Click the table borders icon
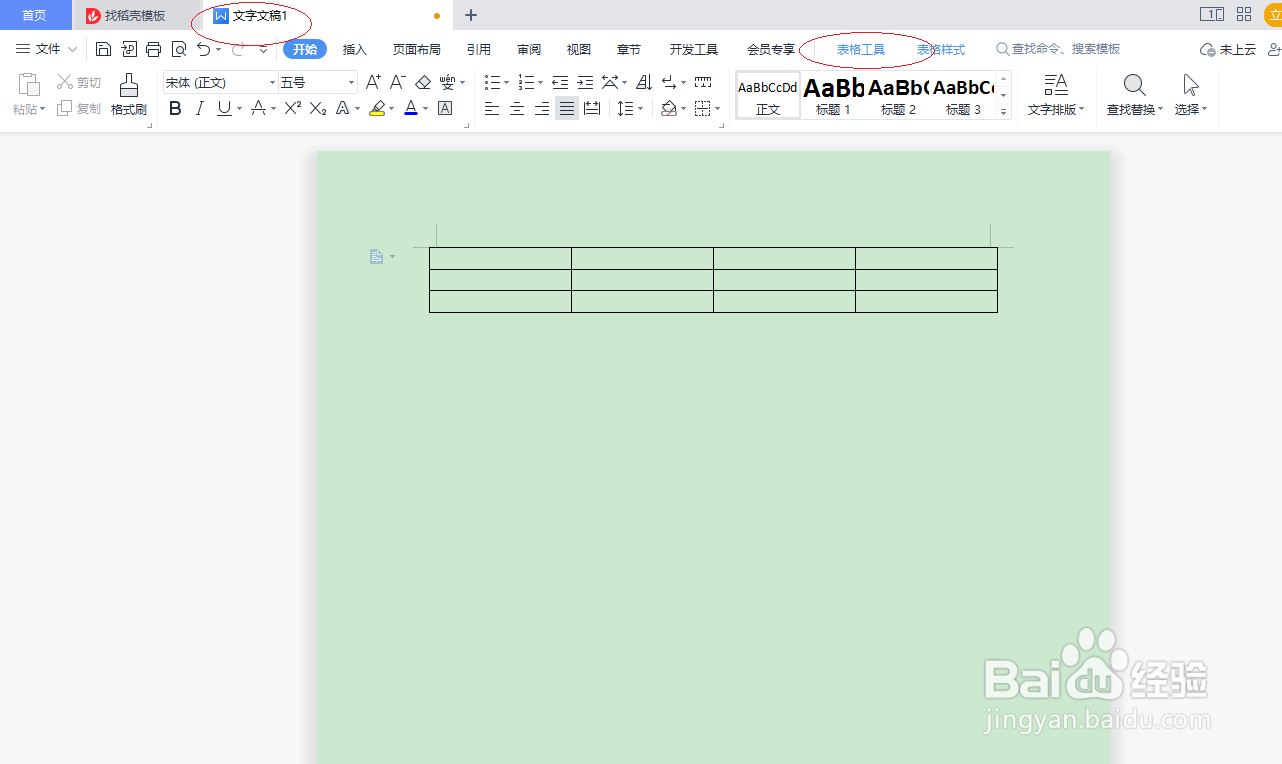This screenshot has width=1282, height=764. 703,108
